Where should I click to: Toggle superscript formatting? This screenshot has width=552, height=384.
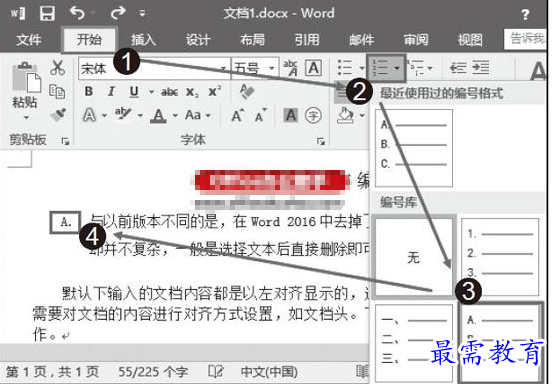(214, 92)
